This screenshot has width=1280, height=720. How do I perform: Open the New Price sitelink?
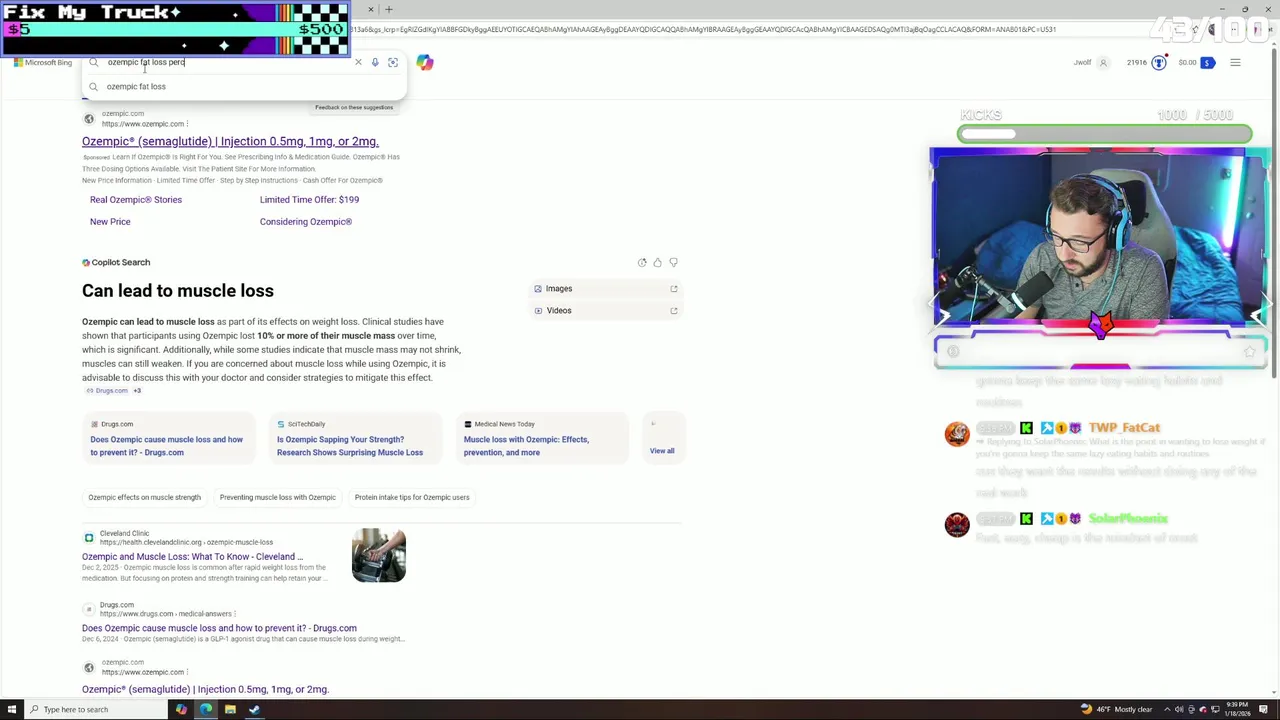pos(110,222)
